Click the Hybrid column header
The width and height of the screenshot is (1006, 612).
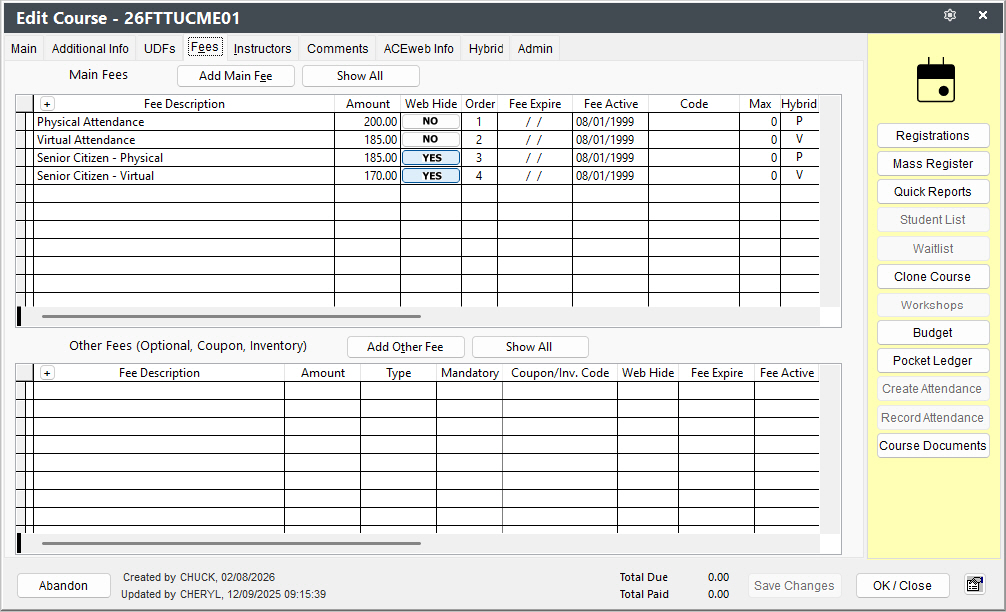pyautogui.click(x=799, y=104)
